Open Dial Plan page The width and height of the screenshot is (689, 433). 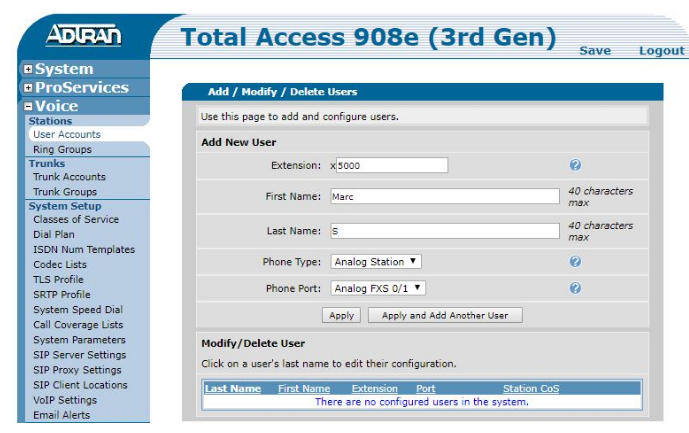(x=54, y=234)
